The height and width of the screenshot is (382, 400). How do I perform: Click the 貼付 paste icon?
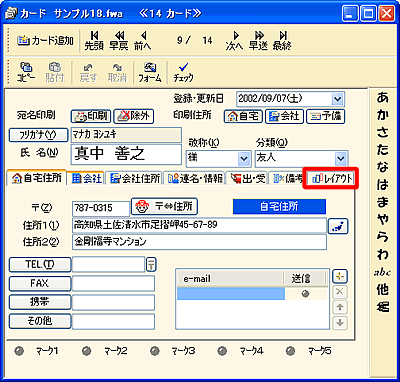pos(55,72)
